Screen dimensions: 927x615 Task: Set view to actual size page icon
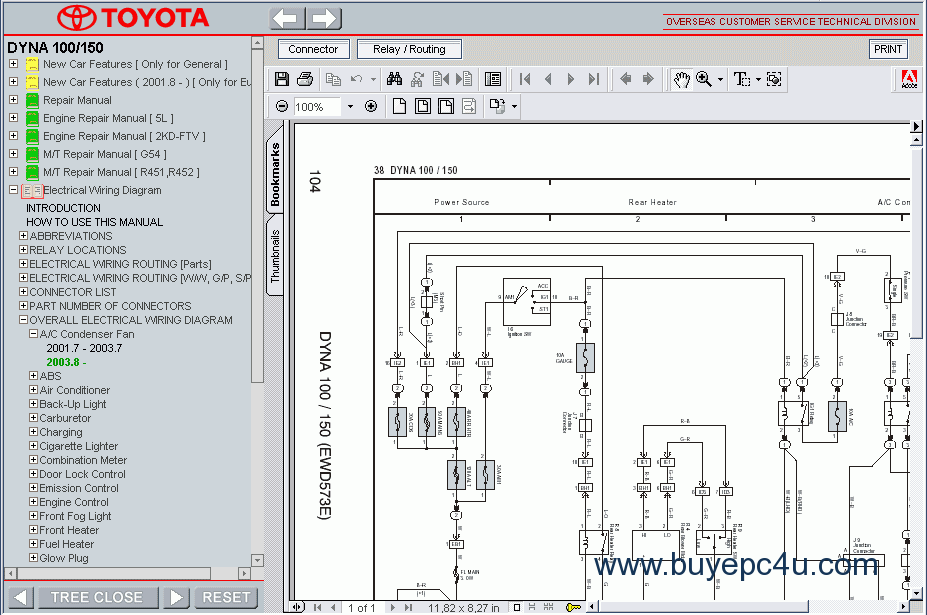400,106
